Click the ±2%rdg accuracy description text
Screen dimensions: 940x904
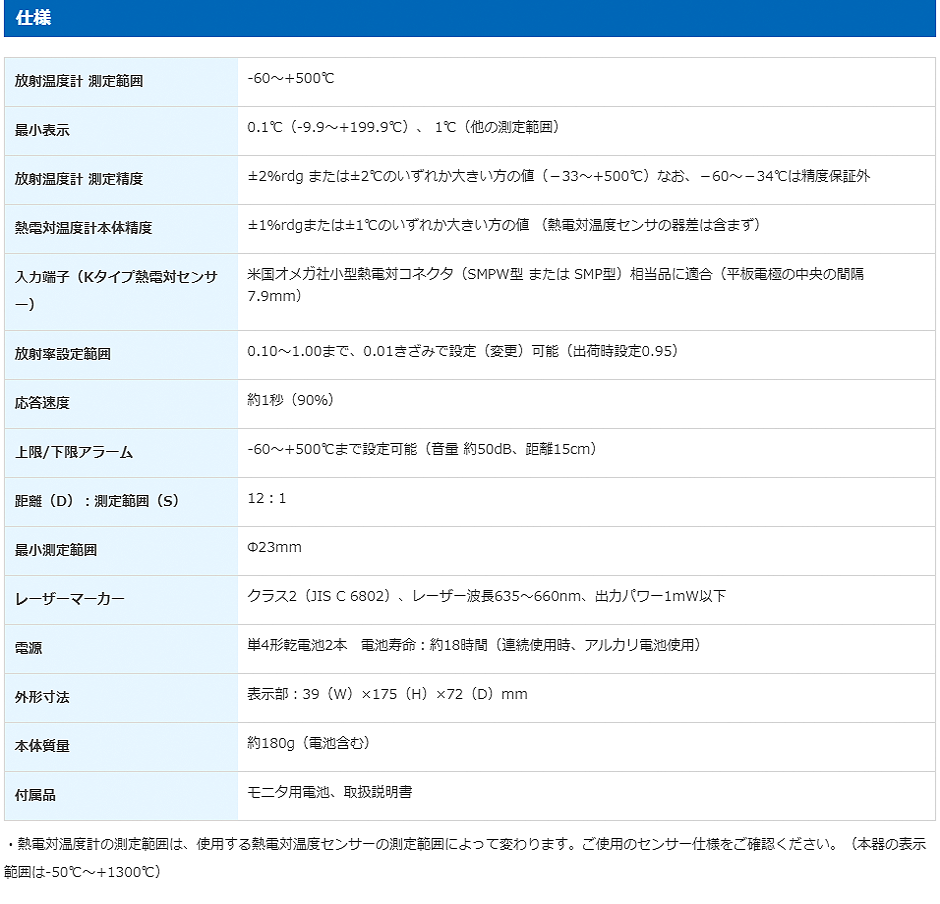pos(558,176)
